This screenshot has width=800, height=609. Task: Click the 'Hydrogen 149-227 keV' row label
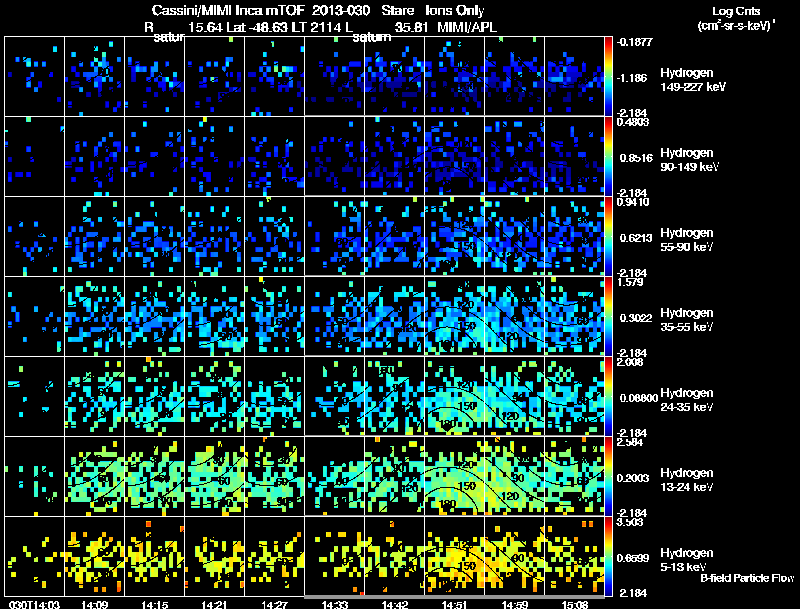[692, 80]
